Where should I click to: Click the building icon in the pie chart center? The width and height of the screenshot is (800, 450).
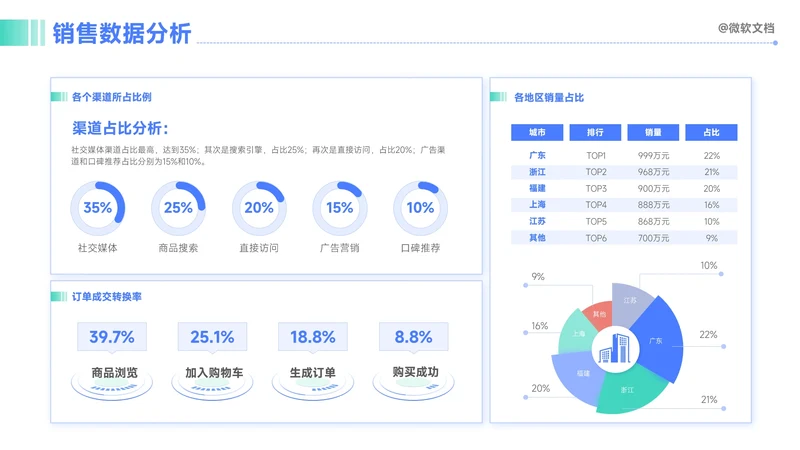point(612,349)
